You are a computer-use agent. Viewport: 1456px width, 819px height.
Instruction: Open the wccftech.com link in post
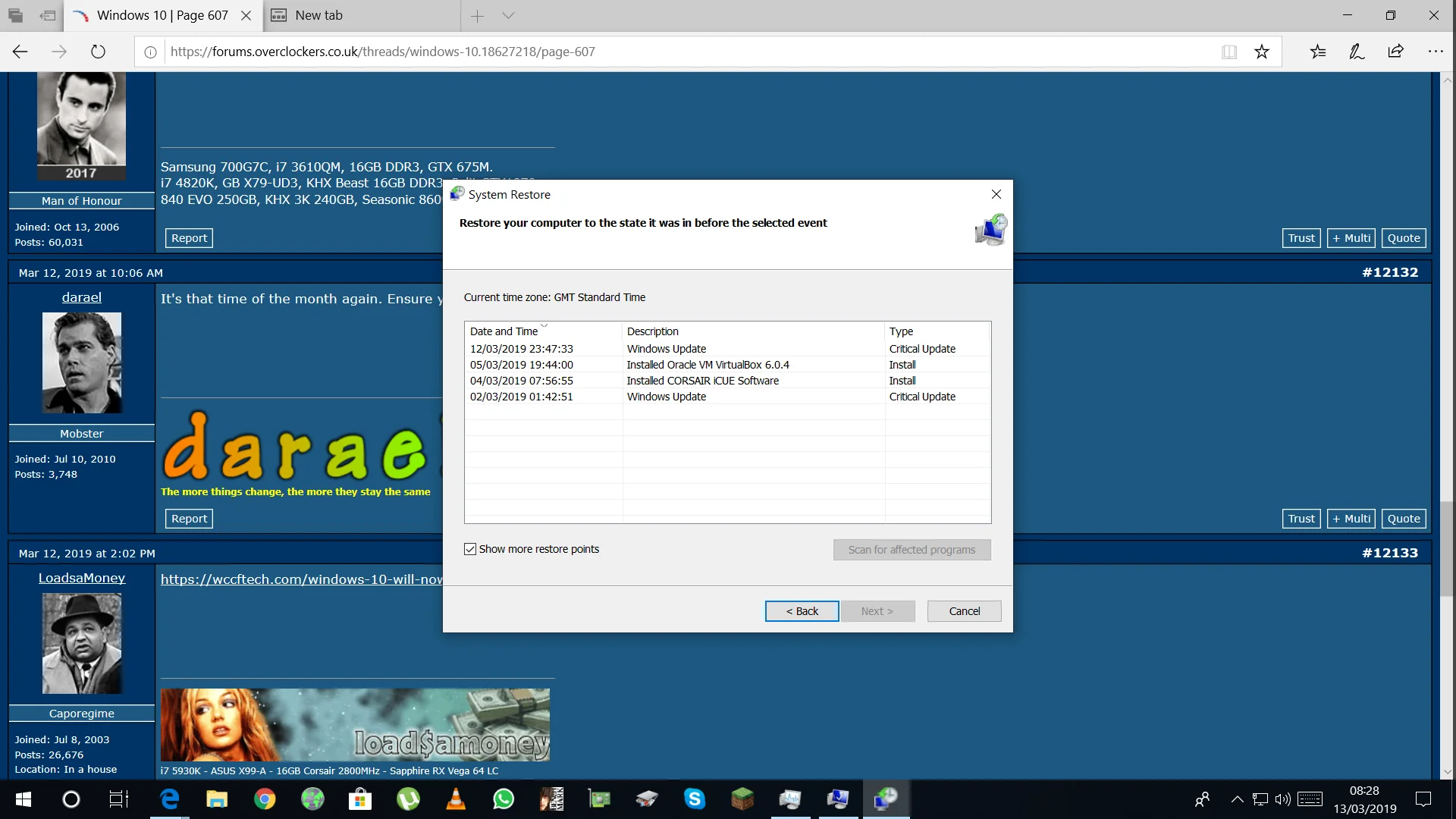(x=301, y=579)
